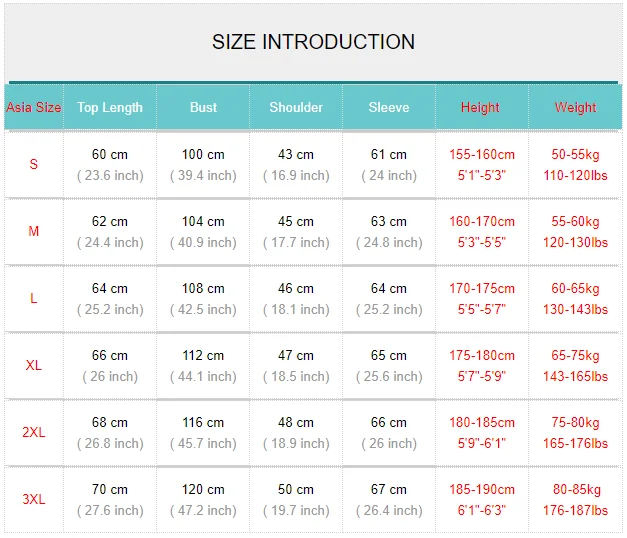Viewport: 627px width, 538px height.
Task: Click the 100 cm bust cell
Action: point(203,154)
